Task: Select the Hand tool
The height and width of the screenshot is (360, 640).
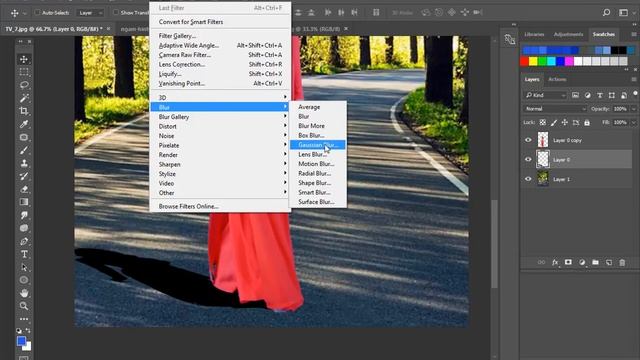Action: pyautogui.click(x=24, y=293)
